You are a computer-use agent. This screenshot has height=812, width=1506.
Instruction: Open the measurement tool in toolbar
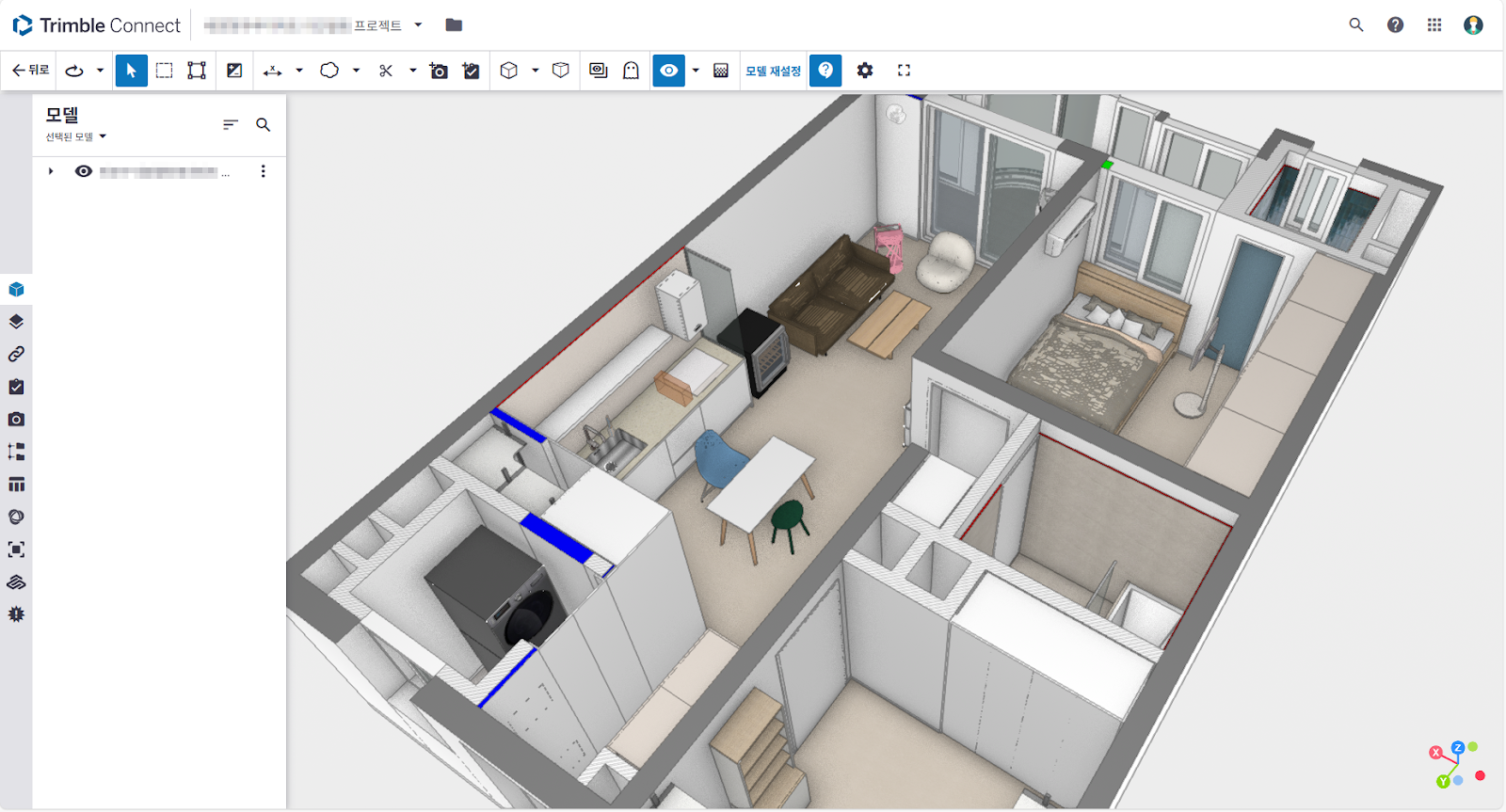click(x=273, y=71)
